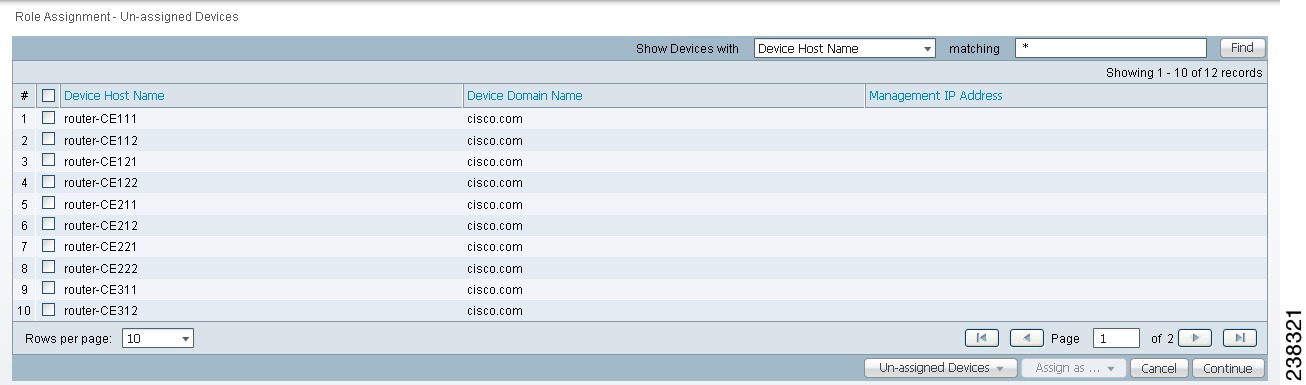This screenshot has height=385, width=1306.
Task: Select the router-CE211 host name text
Action: coord(101,205)
